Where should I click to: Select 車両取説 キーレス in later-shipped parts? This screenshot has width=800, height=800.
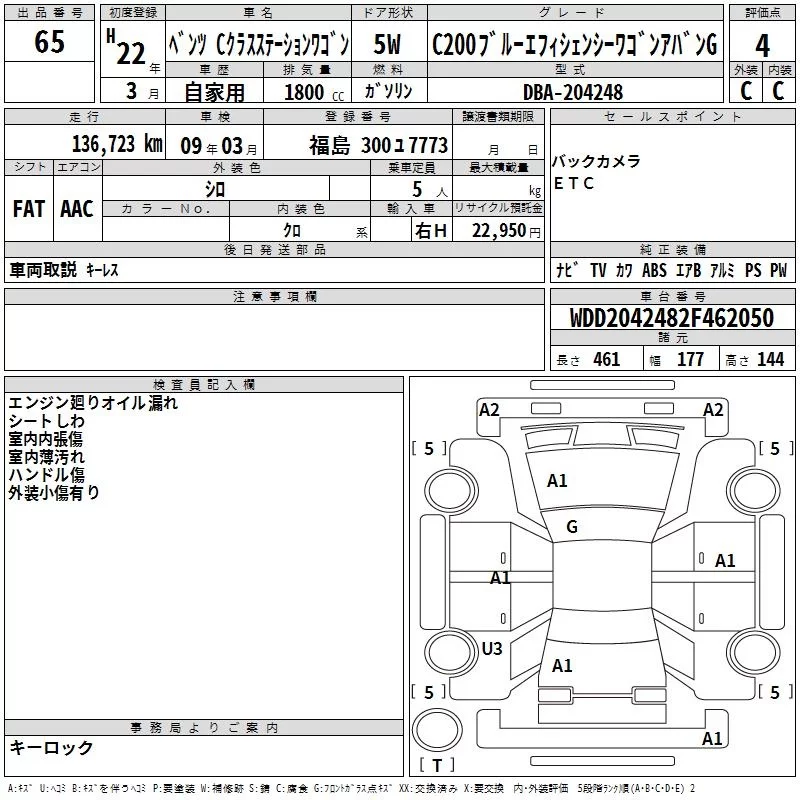pyautogui.click(x=64, y=270)
